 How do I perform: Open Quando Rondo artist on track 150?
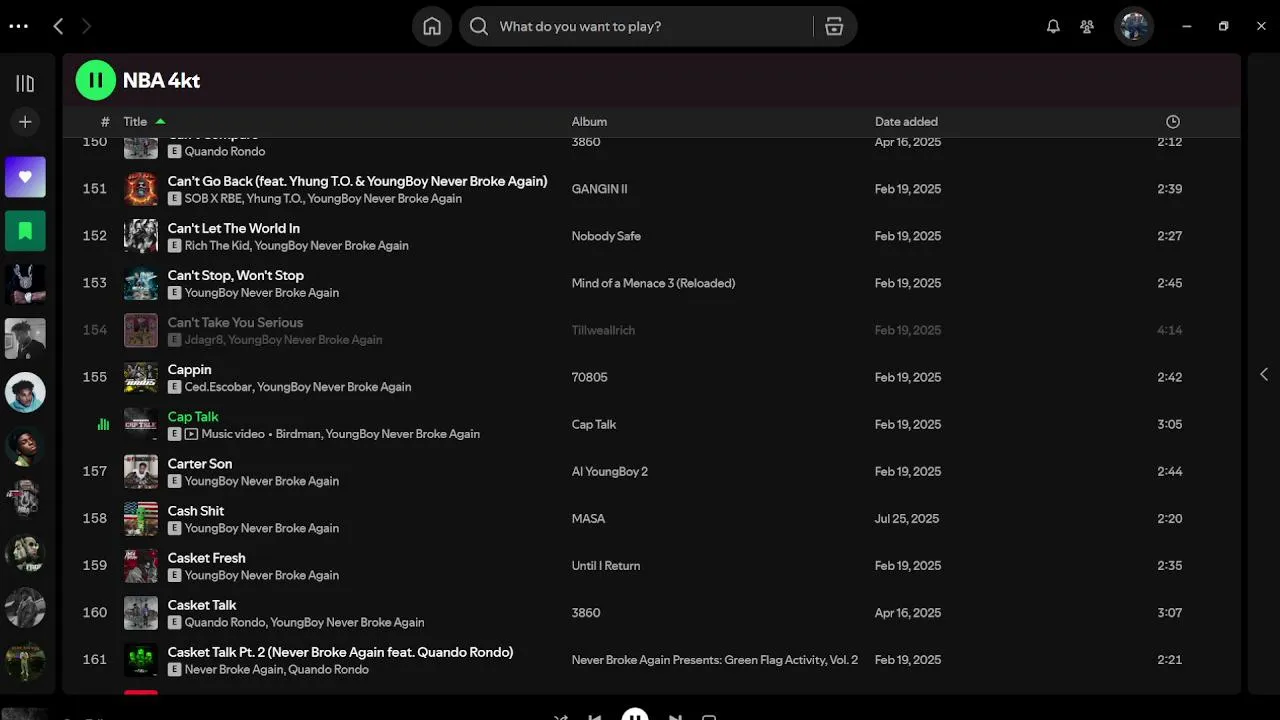[225, 152]
